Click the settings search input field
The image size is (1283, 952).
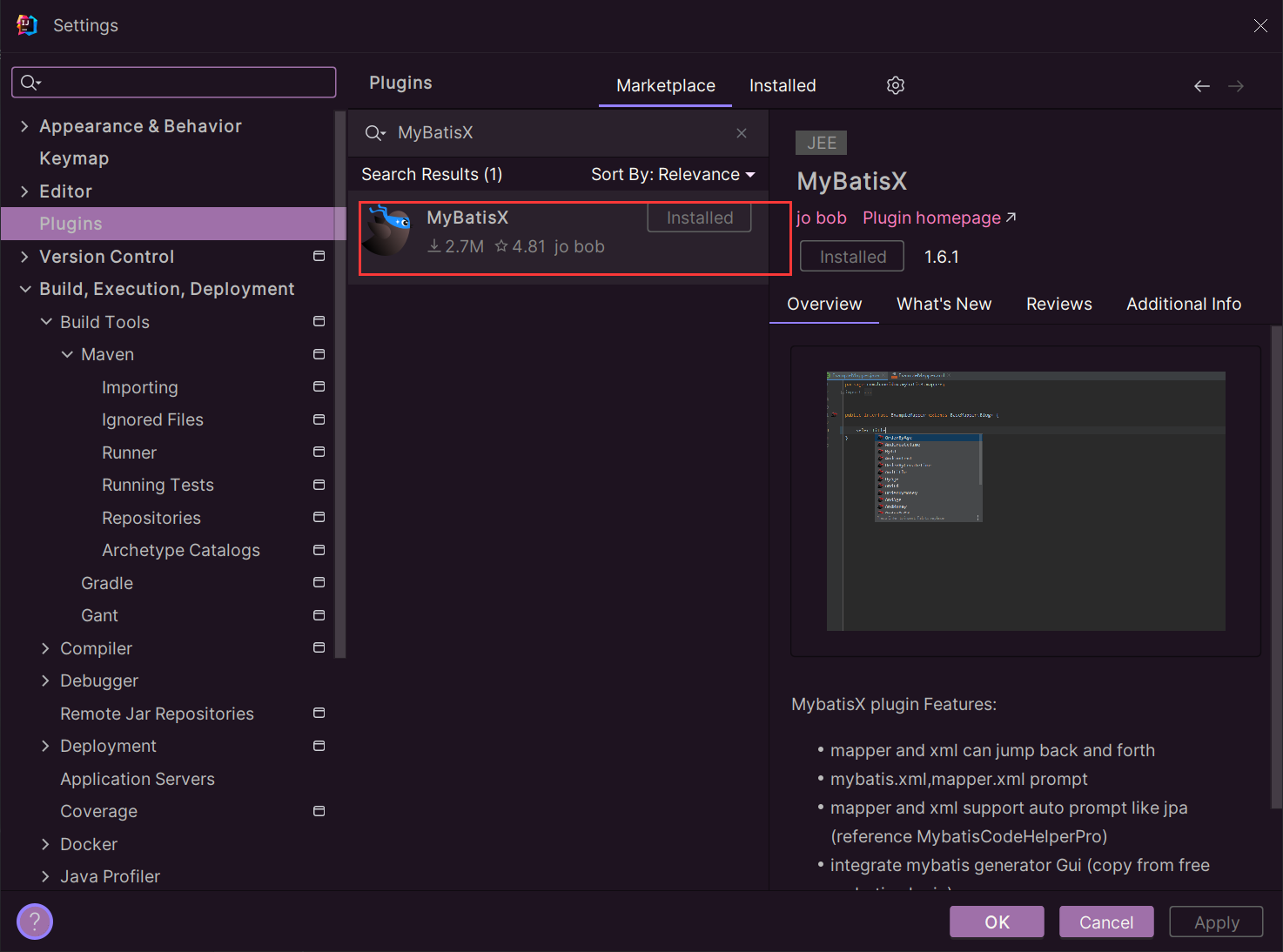point(174,83)
